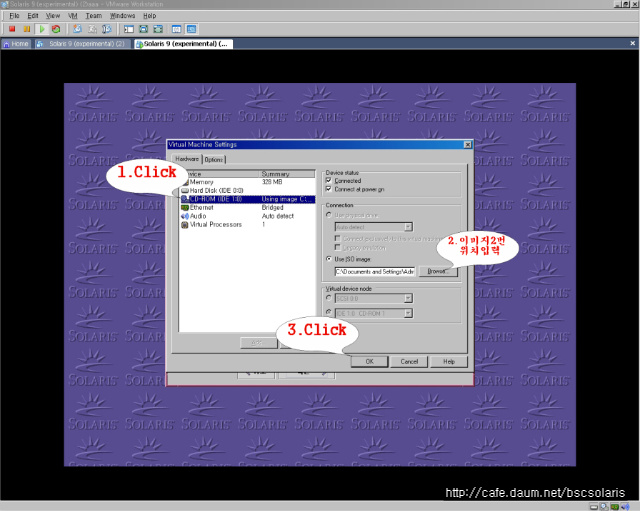Switch to Solaris 9 (experimental) (2) tab

82,44
